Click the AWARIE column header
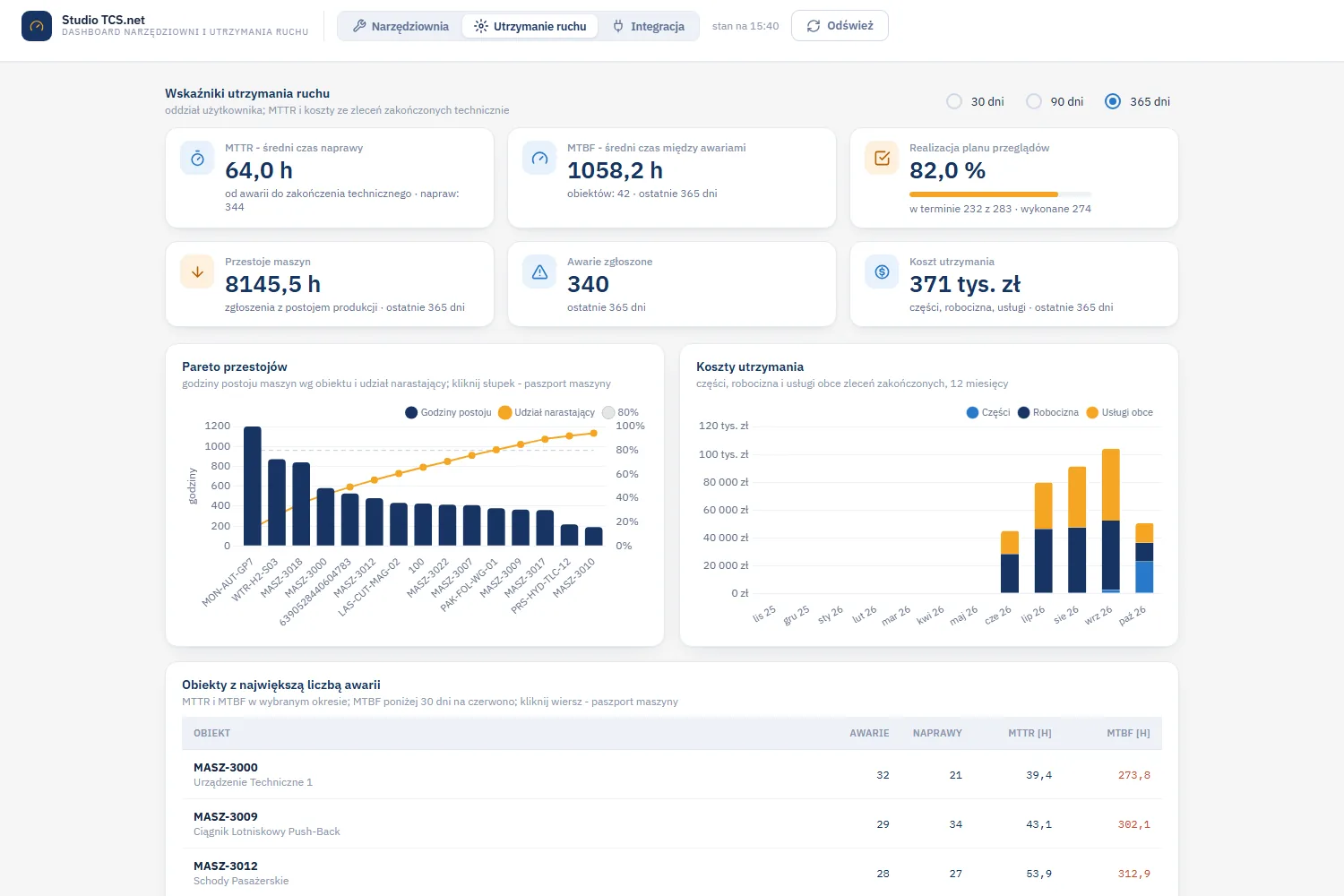The height and width of the screenshot is (896, 1344). [869, 733]
